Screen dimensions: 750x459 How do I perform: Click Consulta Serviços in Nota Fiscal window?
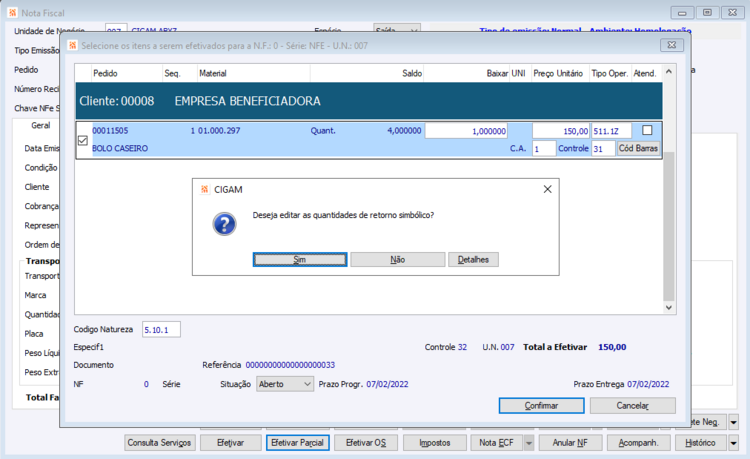tap(159, 443)
